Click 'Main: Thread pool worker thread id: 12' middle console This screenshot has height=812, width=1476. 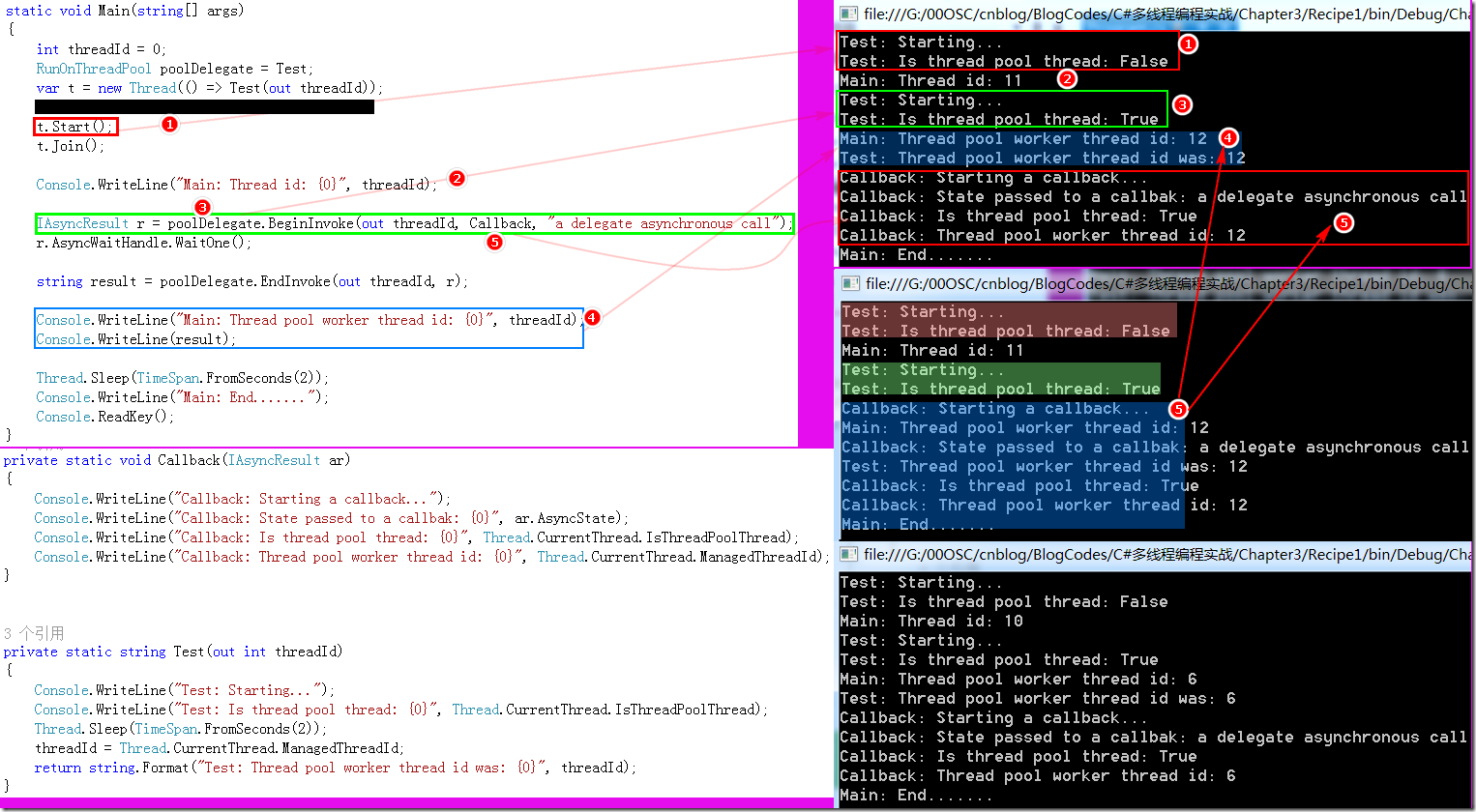(1025, 428)
